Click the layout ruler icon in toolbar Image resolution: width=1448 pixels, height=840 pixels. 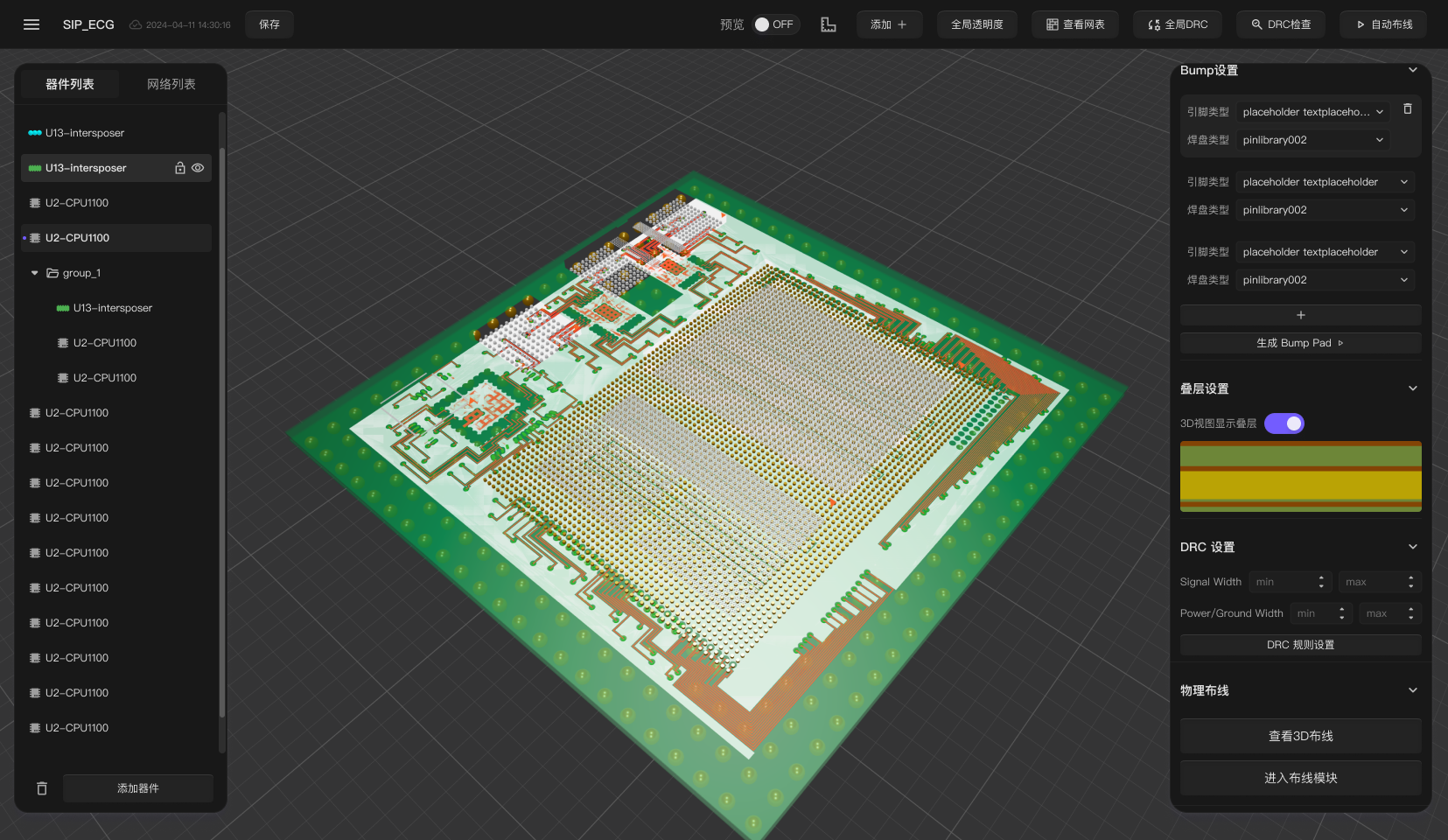(828, 24)
